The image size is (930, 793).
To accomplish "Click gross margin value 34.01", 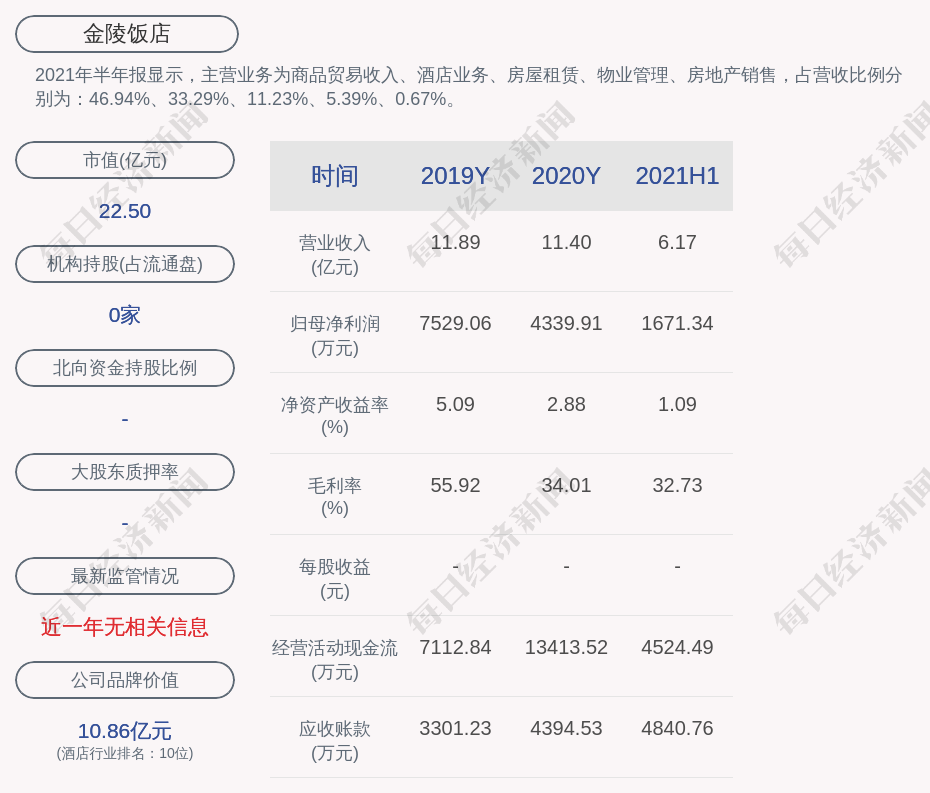I will point(566,485).
